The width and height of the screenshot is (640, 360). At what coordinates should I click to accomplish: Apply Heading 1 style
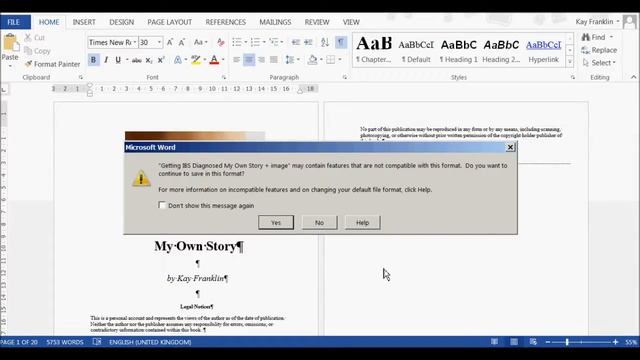click(x=458, y=50)
